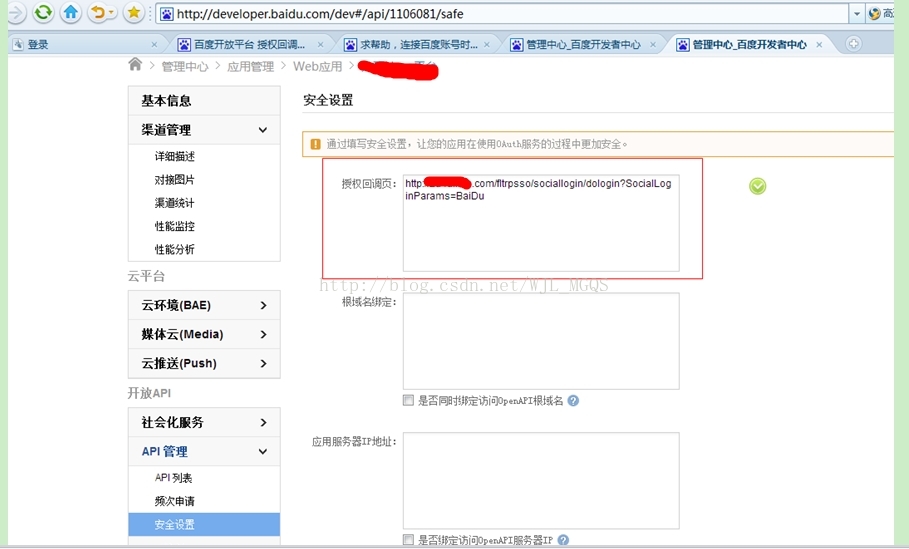Close the 求帮助 tab
This screenshot has height=549, width=909.
(x=486, y=45)
